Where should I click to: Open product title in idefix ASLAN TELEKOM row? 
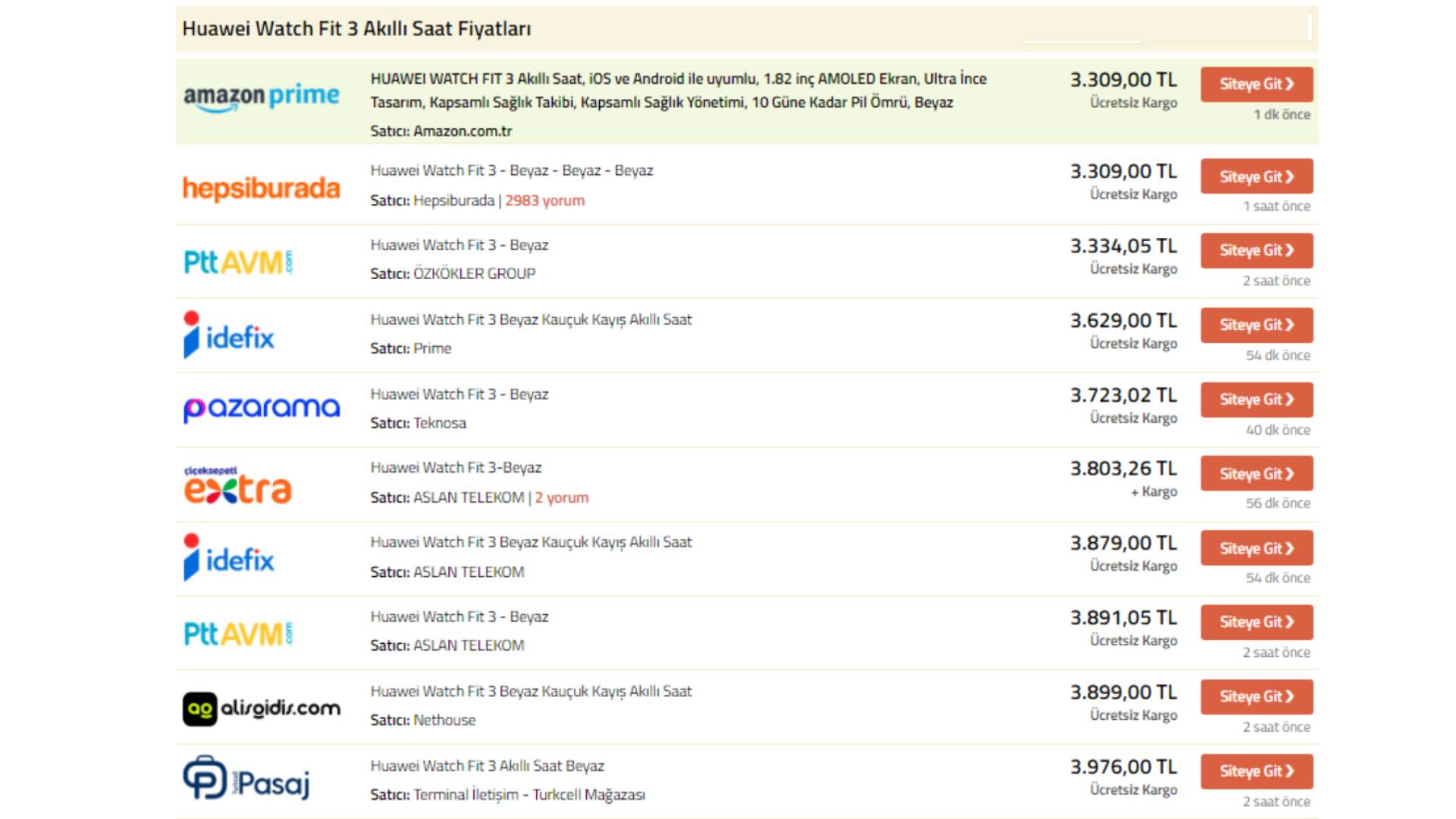point(531,542)
